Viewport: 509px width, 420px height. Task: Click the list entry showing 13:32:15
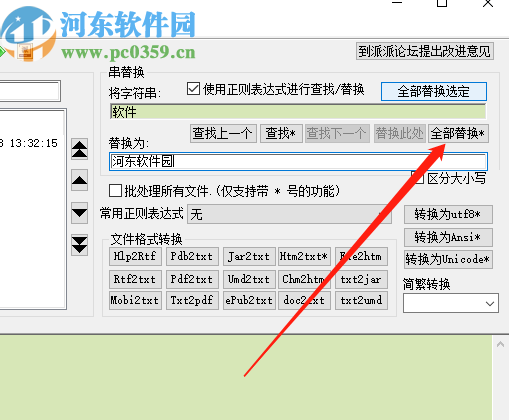(29, 143)
